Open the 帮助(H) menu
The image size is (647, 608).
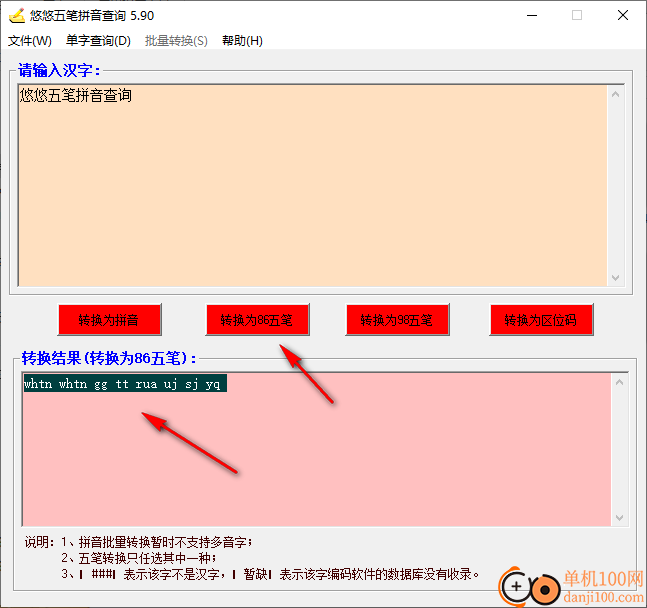point(242,41)
